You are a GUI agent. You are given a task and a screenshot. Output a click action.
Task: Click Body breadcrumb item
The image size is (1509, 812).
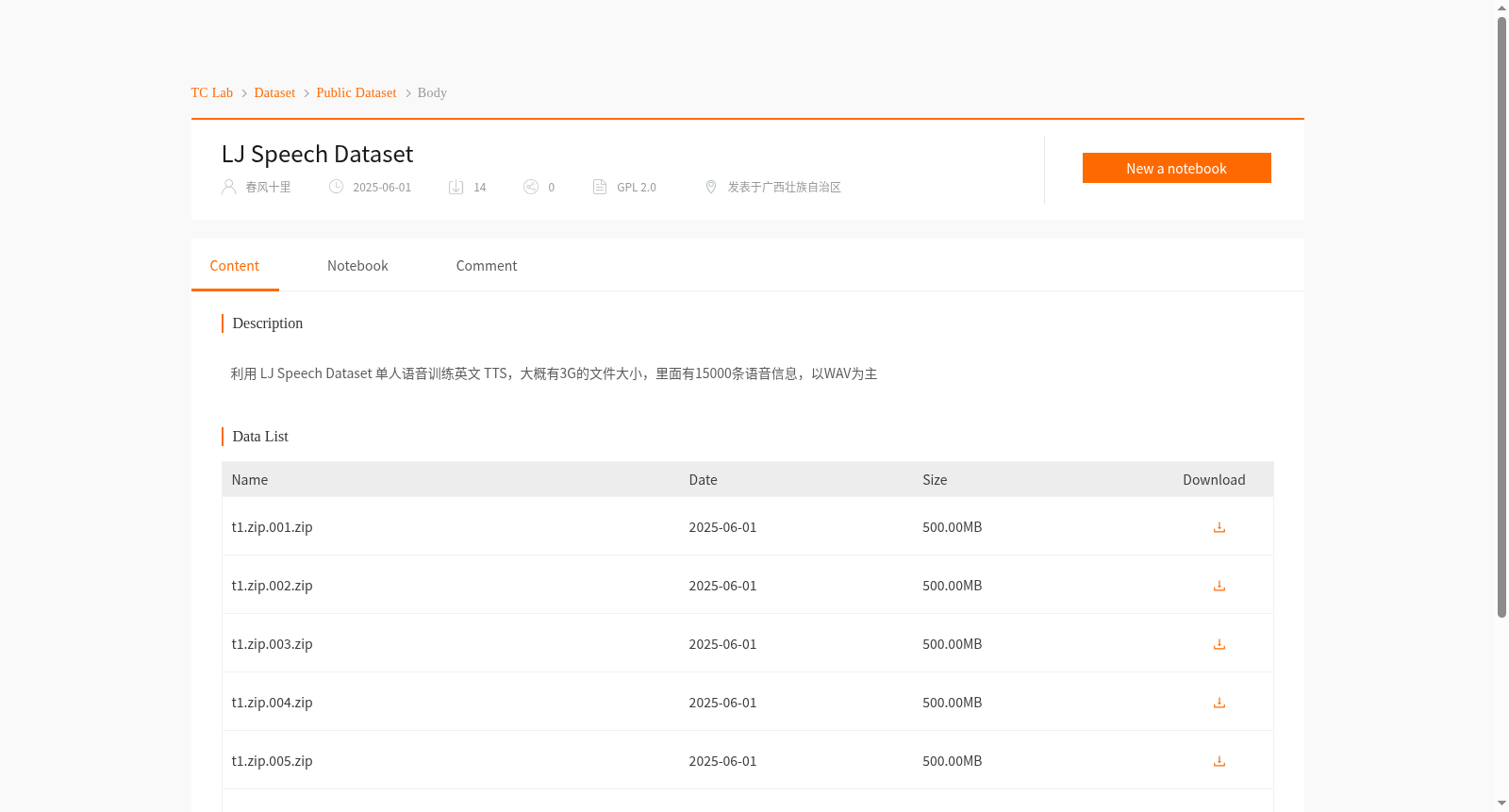(432, 92)
